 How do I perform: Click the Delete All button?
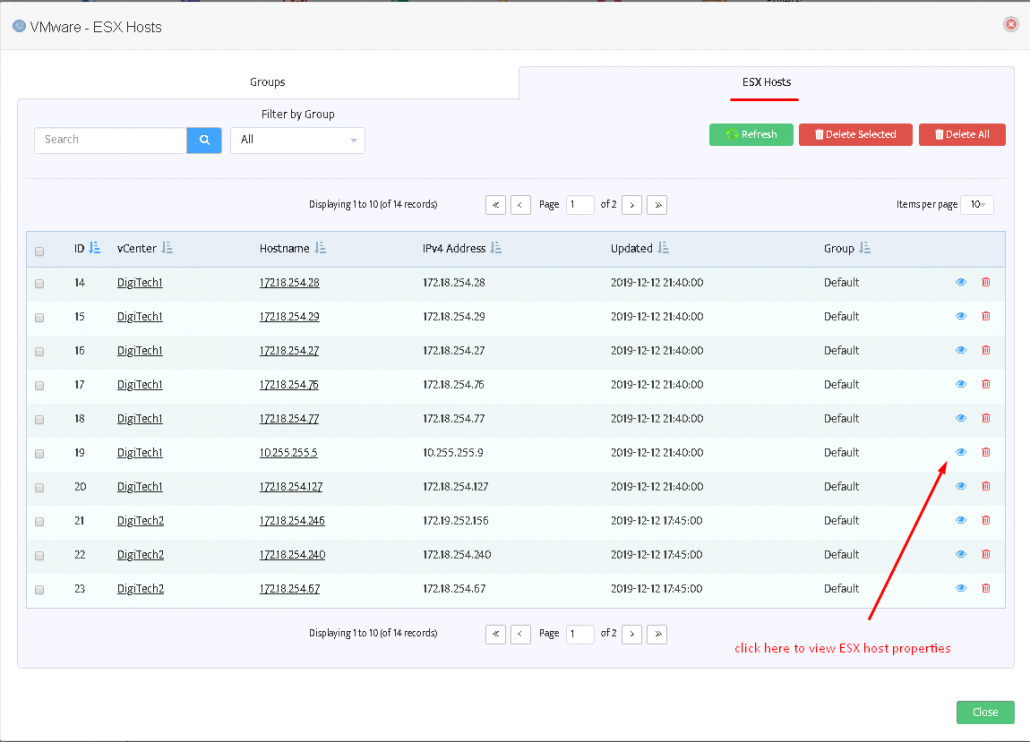pyautogui.click(x=961, y=134)
